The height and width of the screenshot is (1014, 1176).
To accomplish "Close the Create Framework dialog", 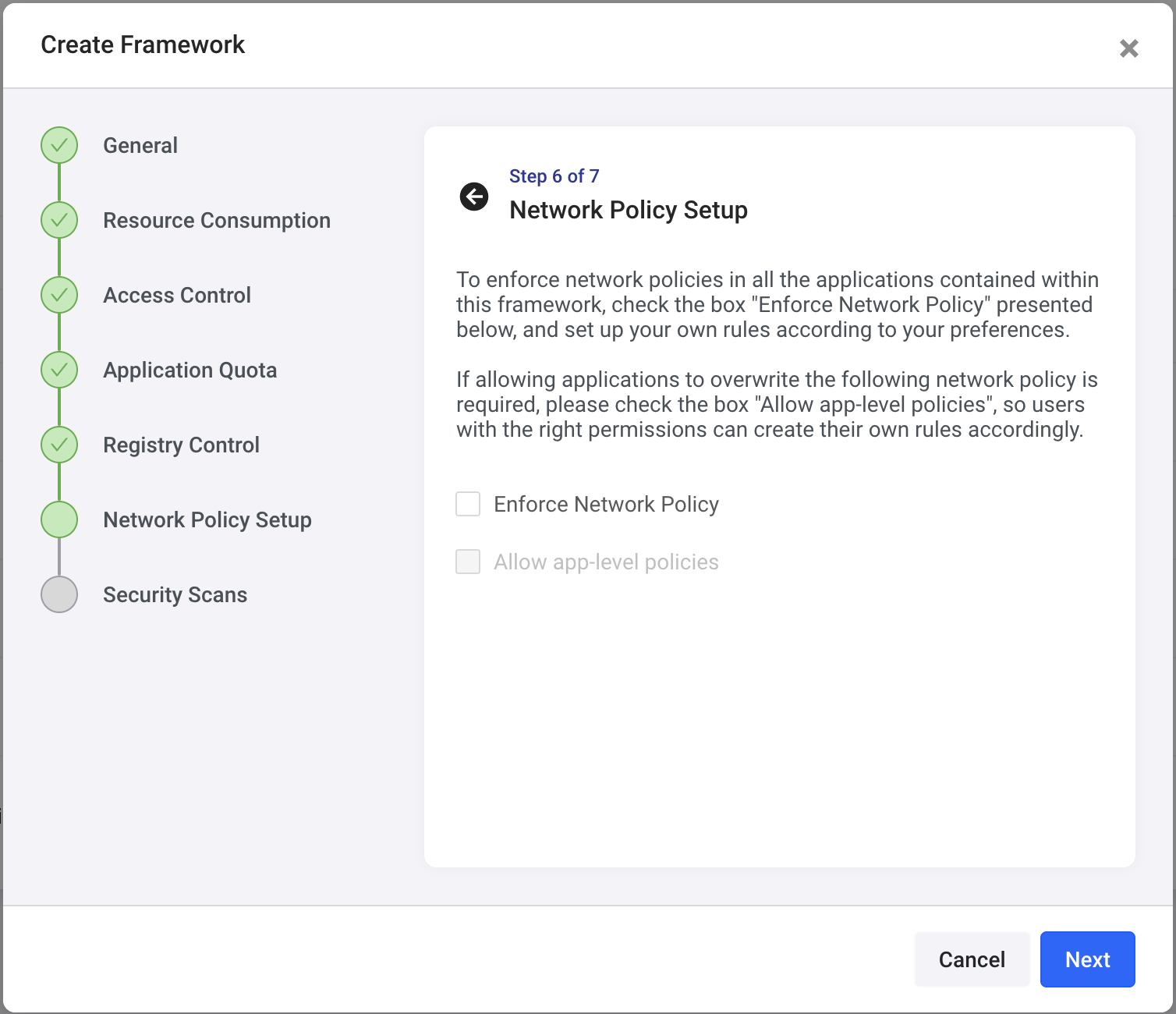I will coord(1128,48).
